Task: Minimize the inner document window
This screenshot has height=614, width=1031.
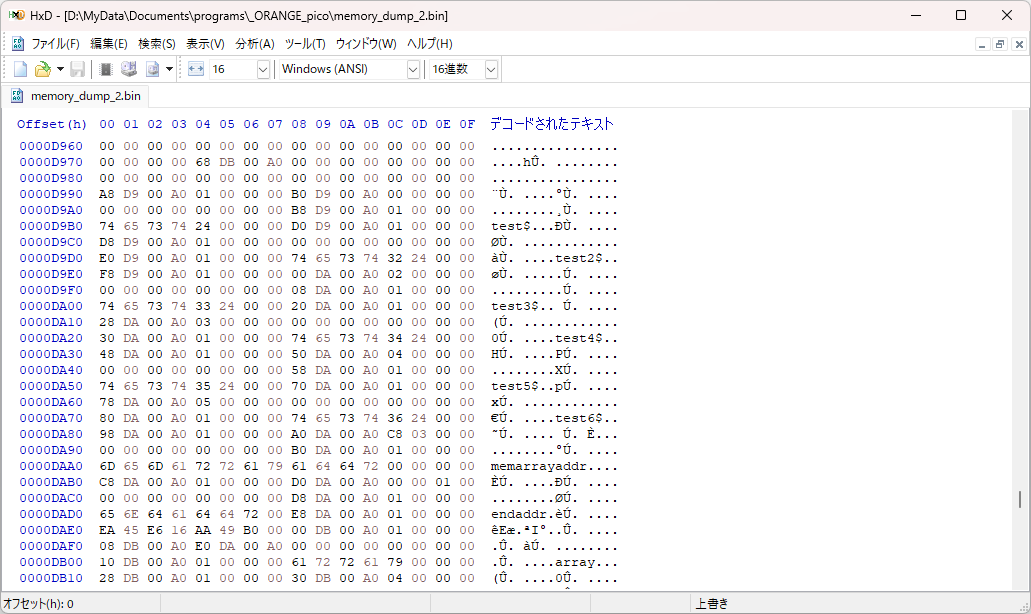Action: (x=982, y=44)
